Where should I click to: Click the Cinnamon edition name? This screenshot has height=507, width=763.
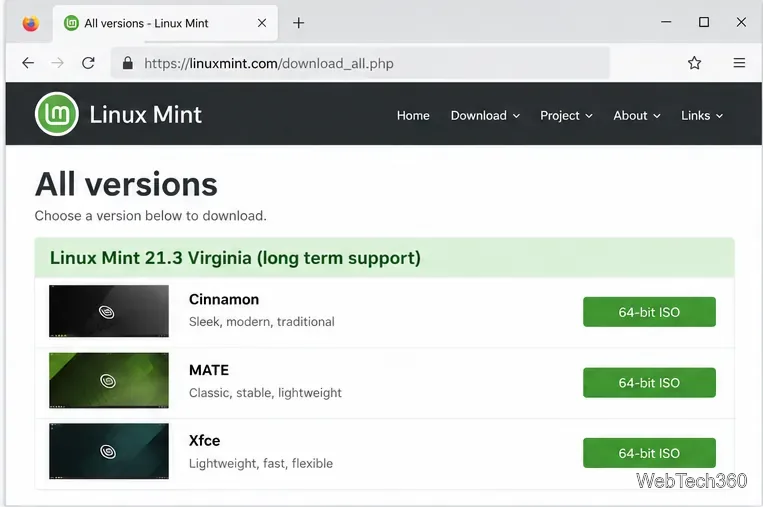(x=224, y=299)
